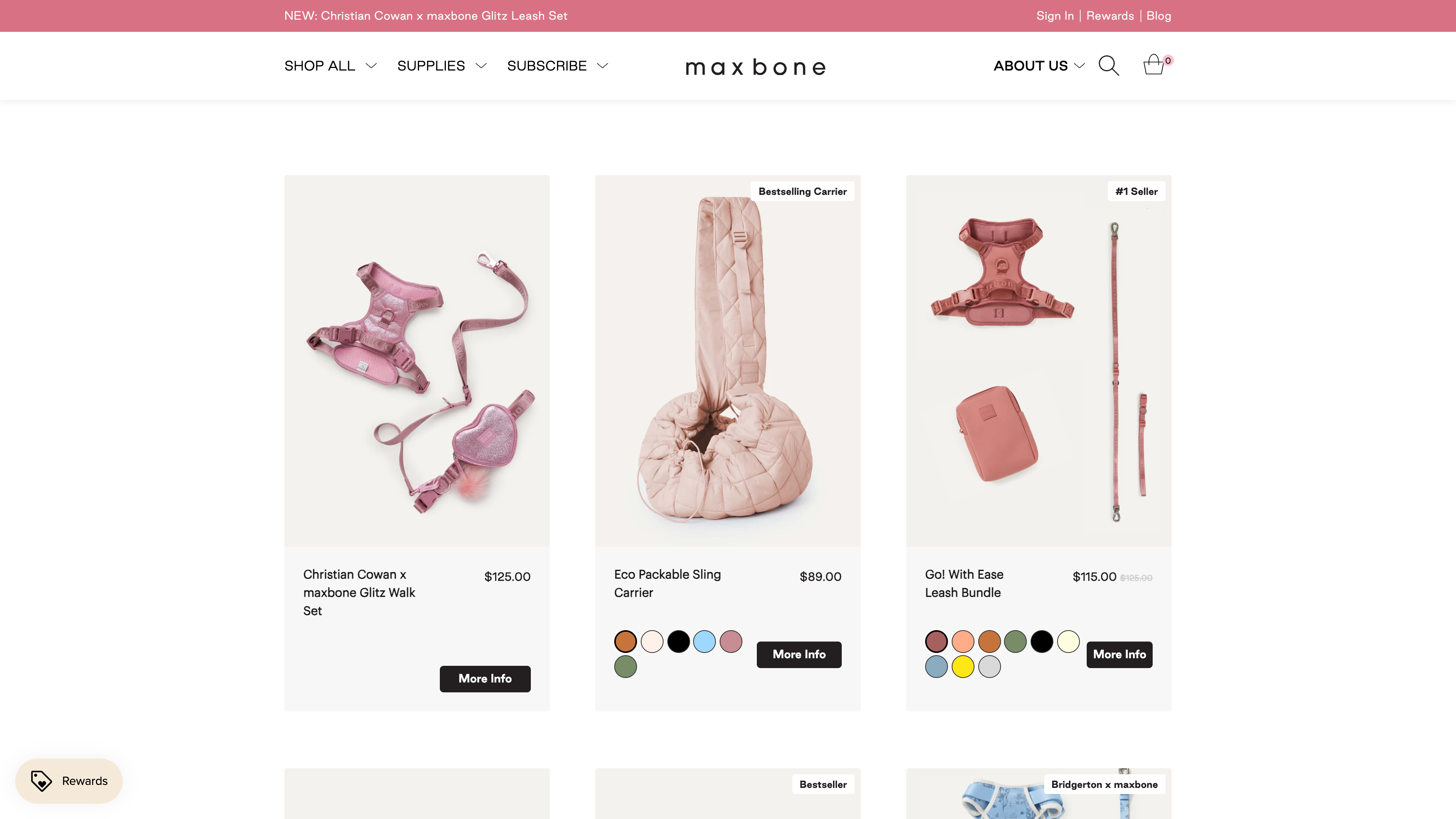Click the Christian Cowan leash set announcement banner
This screenshot has height=819, width=1456.
(x=426, y=15)
